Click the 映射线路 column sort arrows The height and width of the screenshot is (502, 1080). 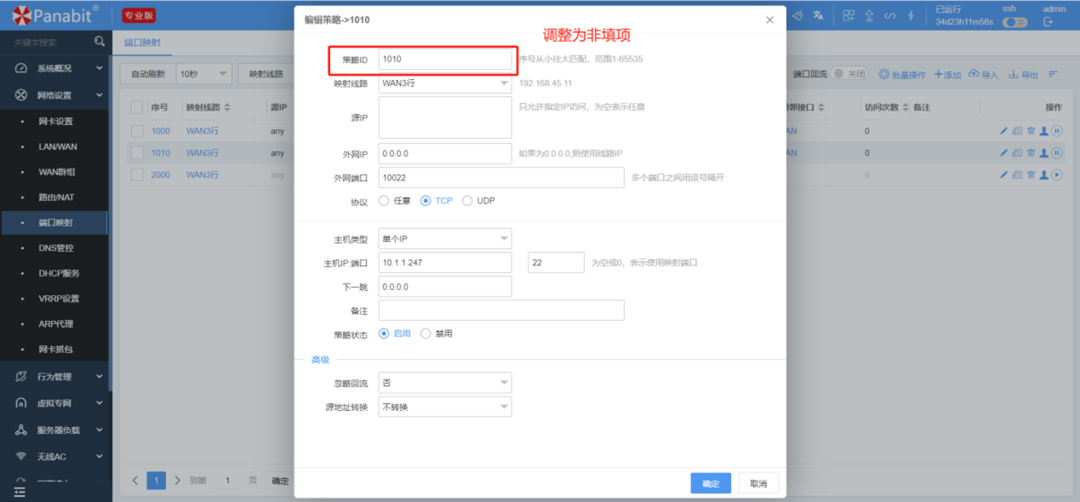point(227,108)
